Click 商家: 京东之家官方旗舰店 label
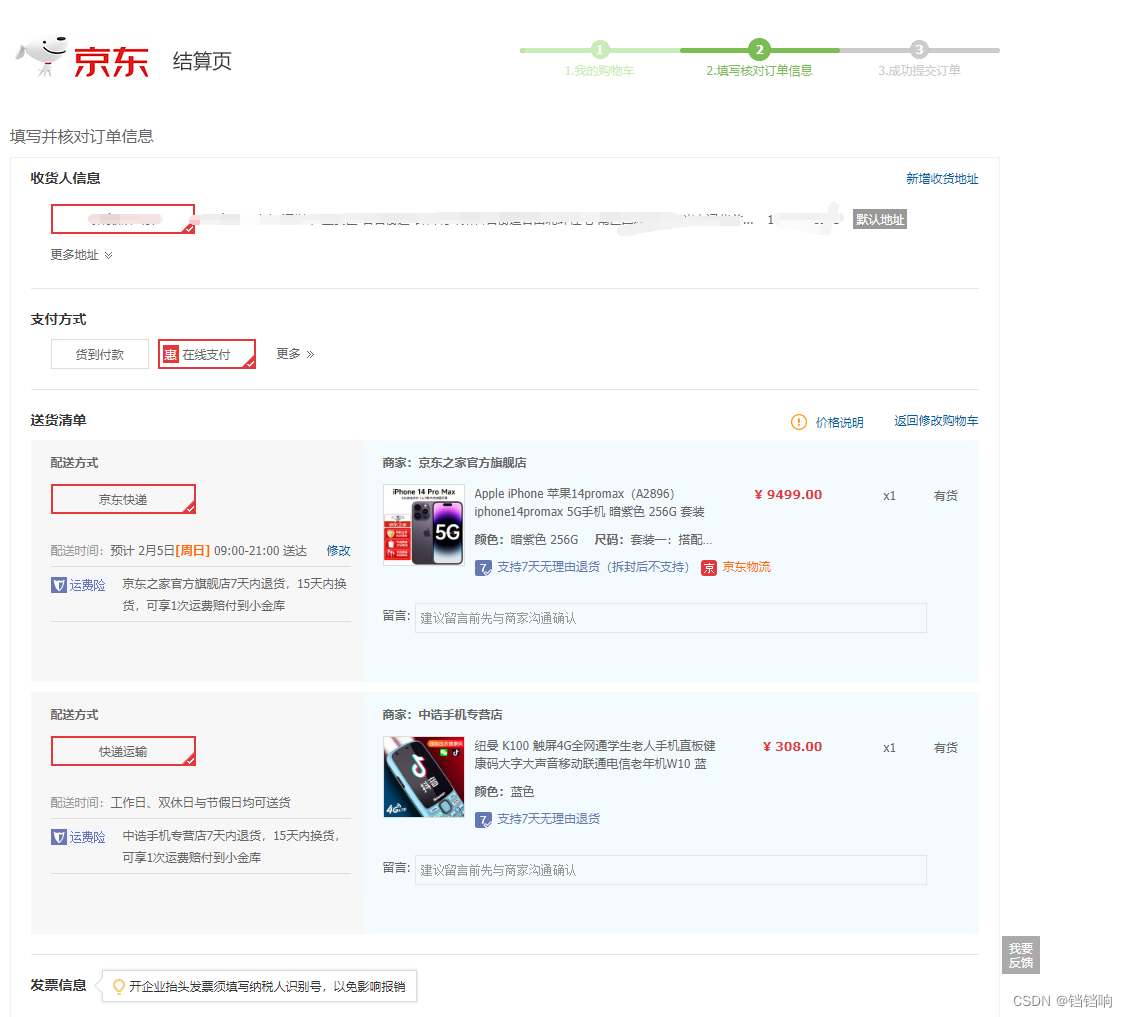Screen dimensions: 1127x1017 coord(454,463)
